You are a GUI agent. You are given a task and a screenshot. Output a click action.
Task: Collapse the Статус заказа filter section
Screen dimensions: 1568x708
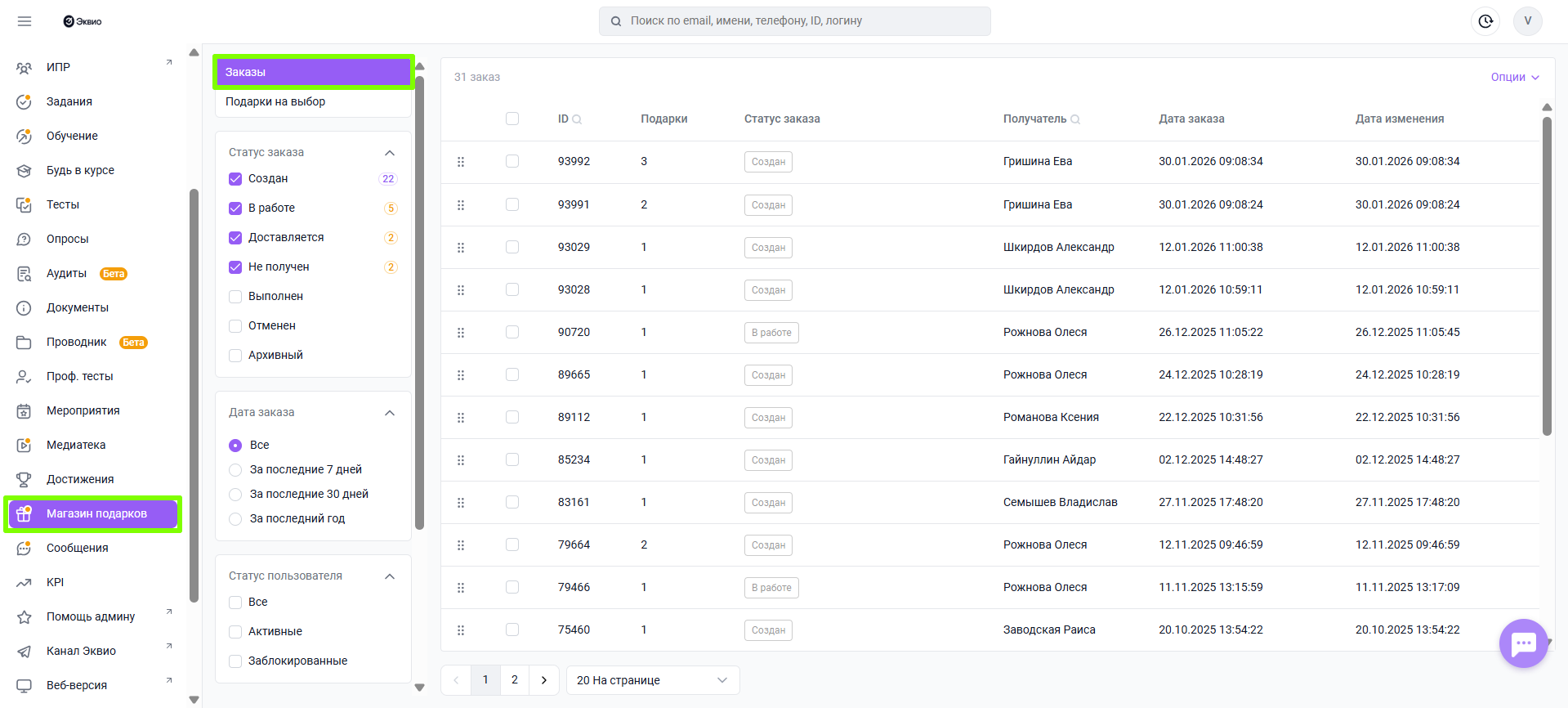[390, 153]
